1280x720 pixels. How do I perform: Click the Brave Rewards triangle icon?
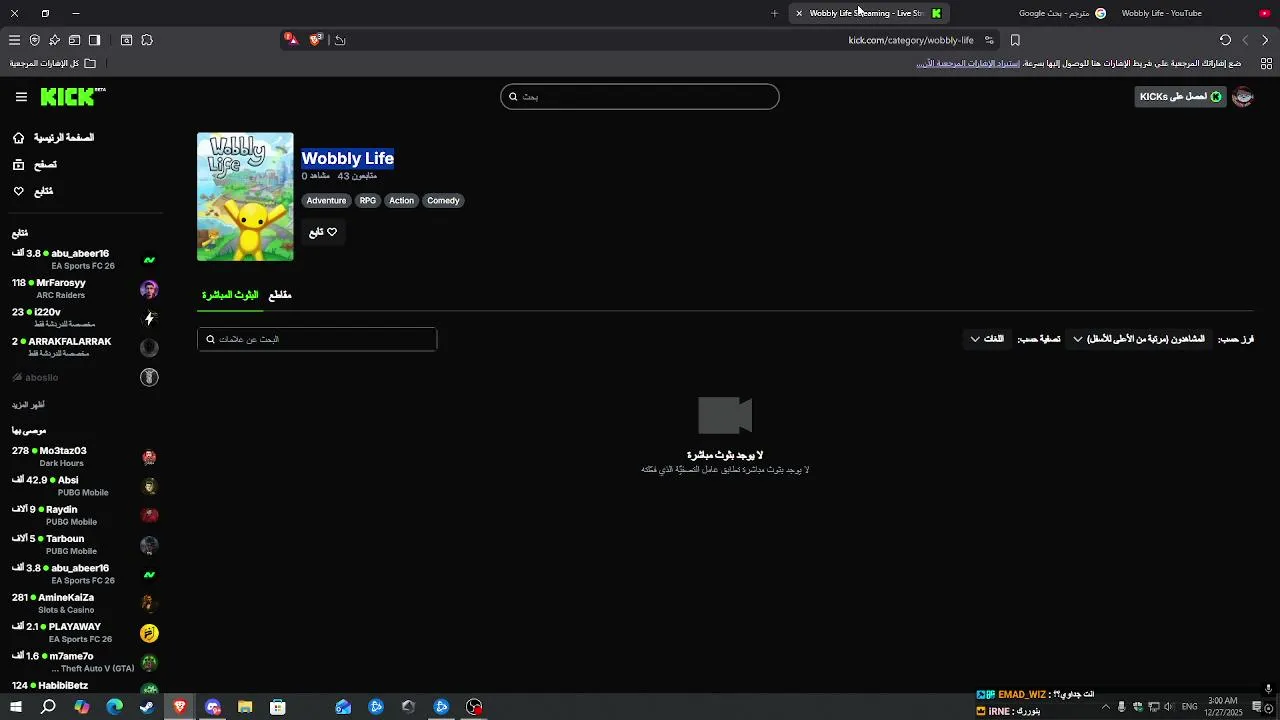pyautogui.click(x=290, y=39)
